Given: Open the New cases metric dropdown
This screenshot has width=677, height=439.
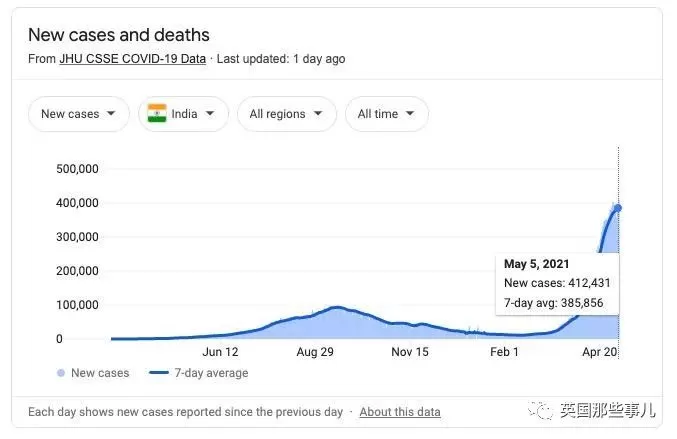Looking at the screenshot, I should (x=79, y=114).
